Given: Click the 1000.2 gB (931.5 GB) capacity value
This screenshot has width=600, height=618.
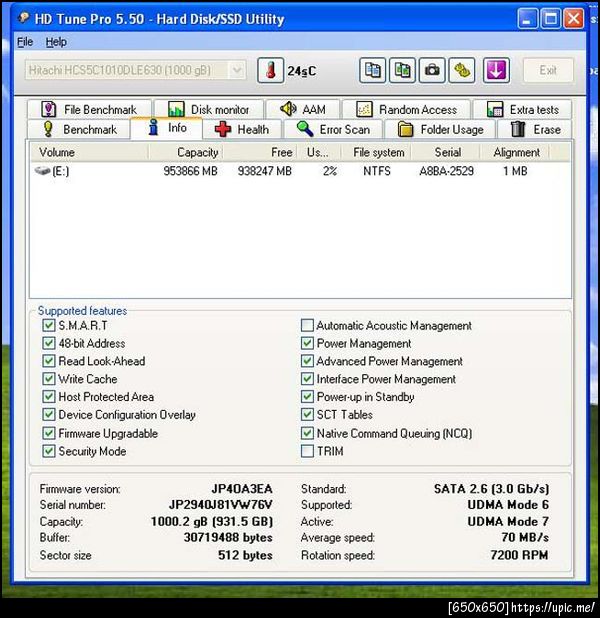Looking at the screenshot, I should pos(212,521).
